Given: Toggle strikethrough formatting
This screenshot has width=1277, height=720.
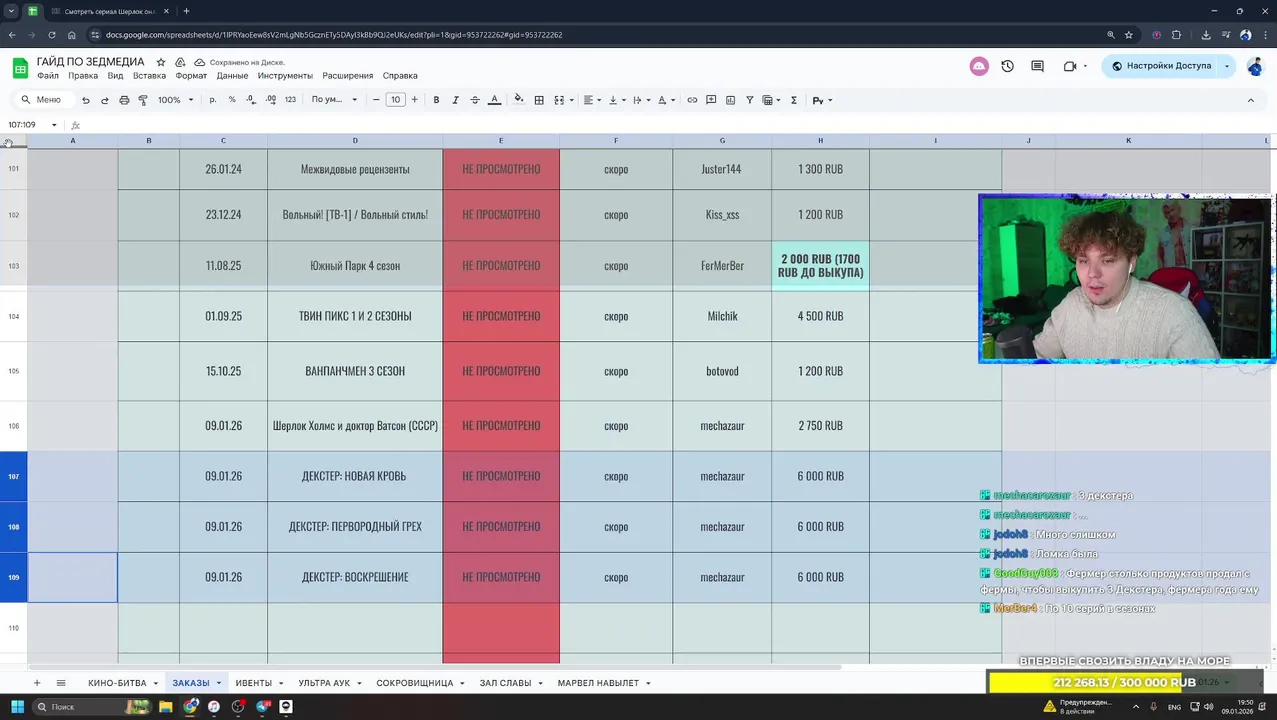Looking at the screenshot, I should (x=475, y=100).
